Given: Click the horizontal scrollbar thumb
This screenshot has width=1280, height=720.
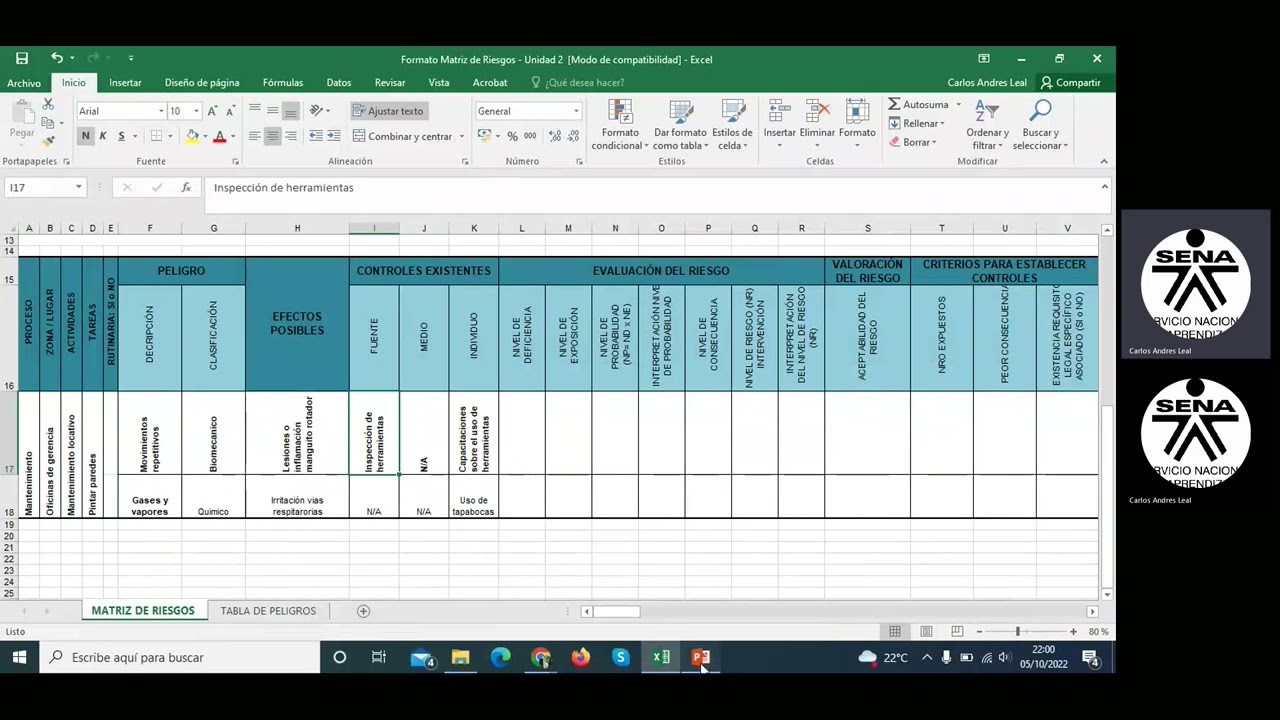Looking at the screenshot, I should 616,611.
